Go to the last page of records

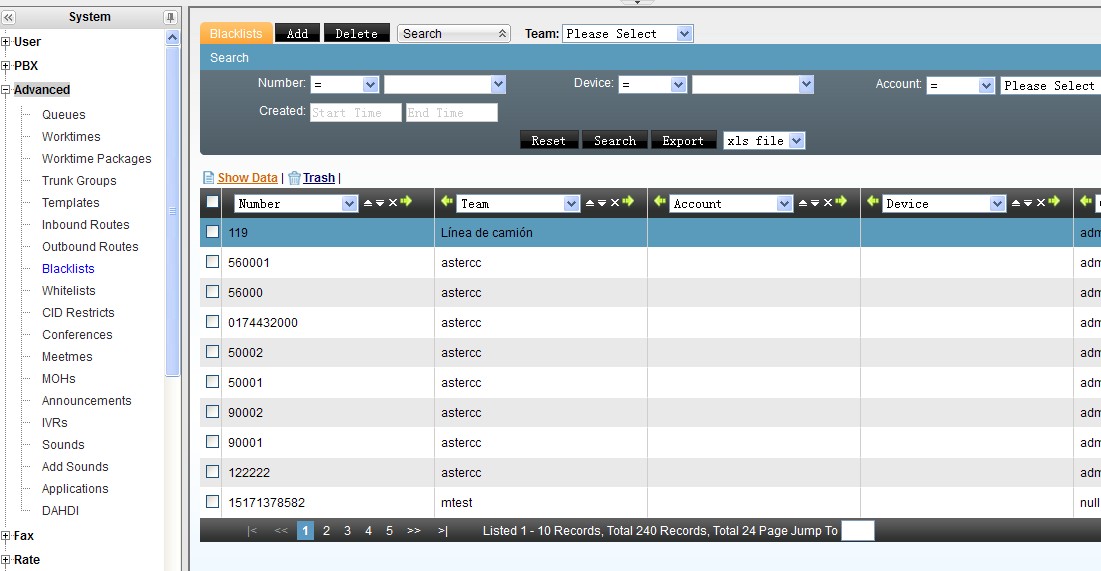[443, 531]
